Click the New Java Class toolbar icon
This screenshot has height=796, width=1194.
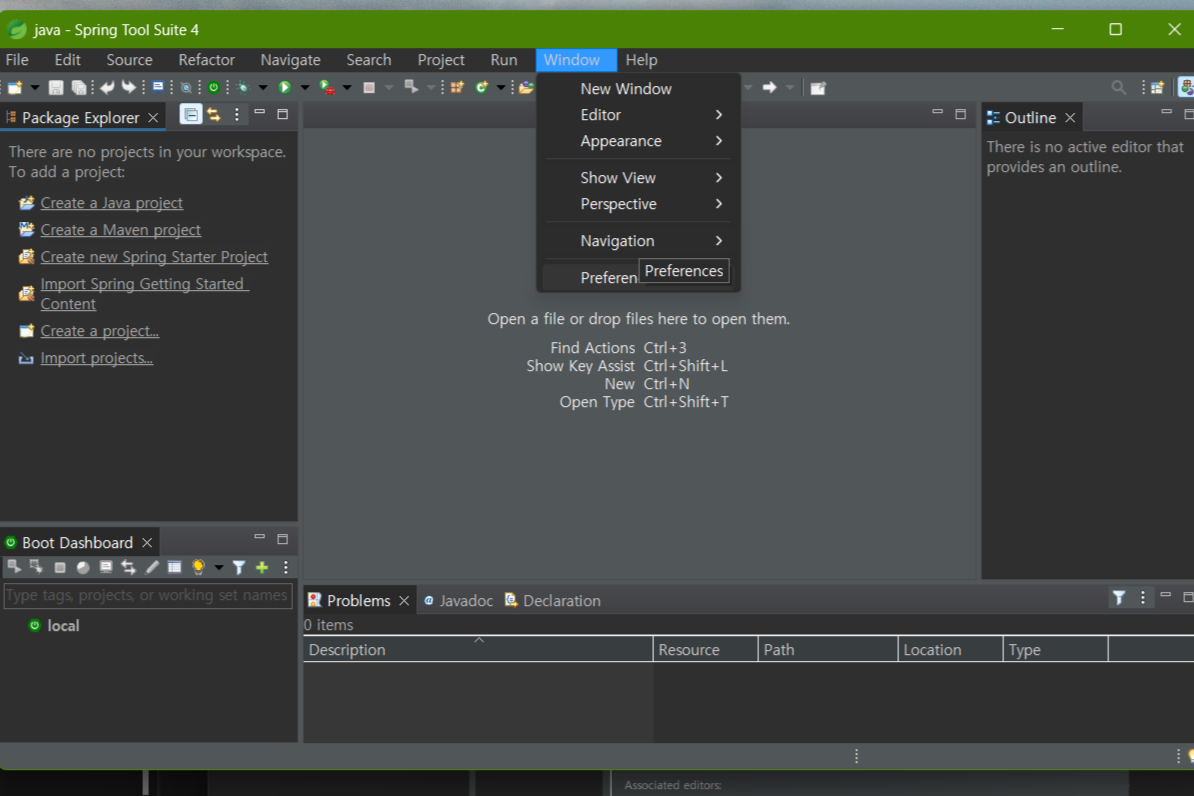click(481, 88)
